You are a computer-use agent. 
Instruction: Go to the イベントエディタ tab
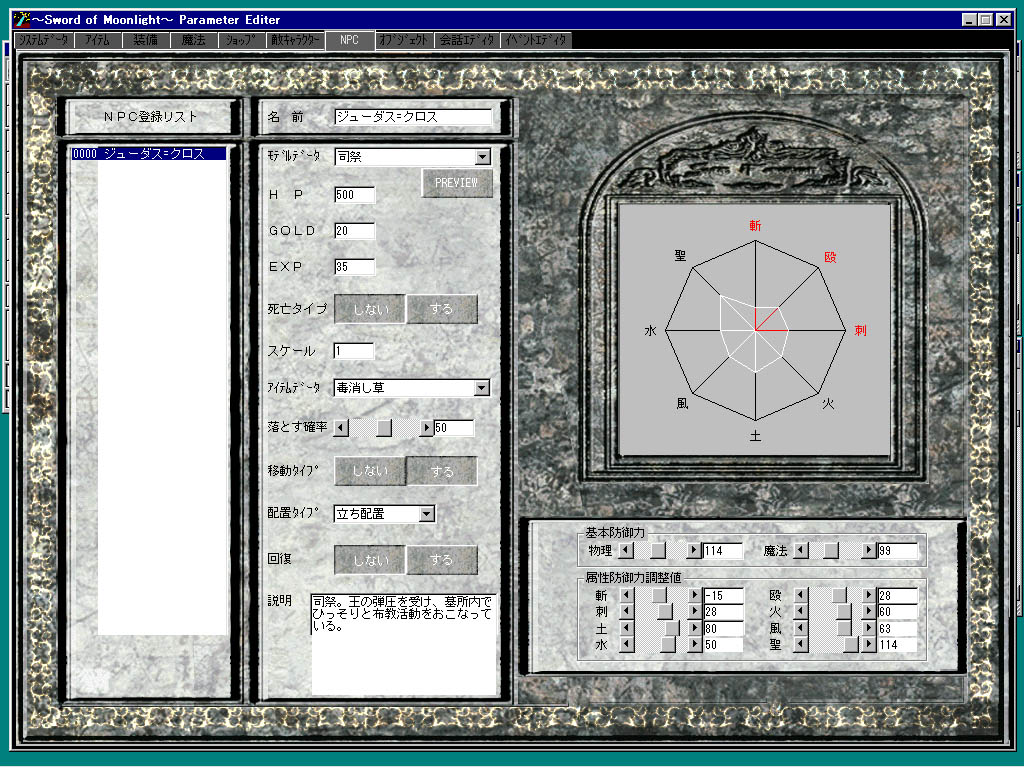pos(537,40)
